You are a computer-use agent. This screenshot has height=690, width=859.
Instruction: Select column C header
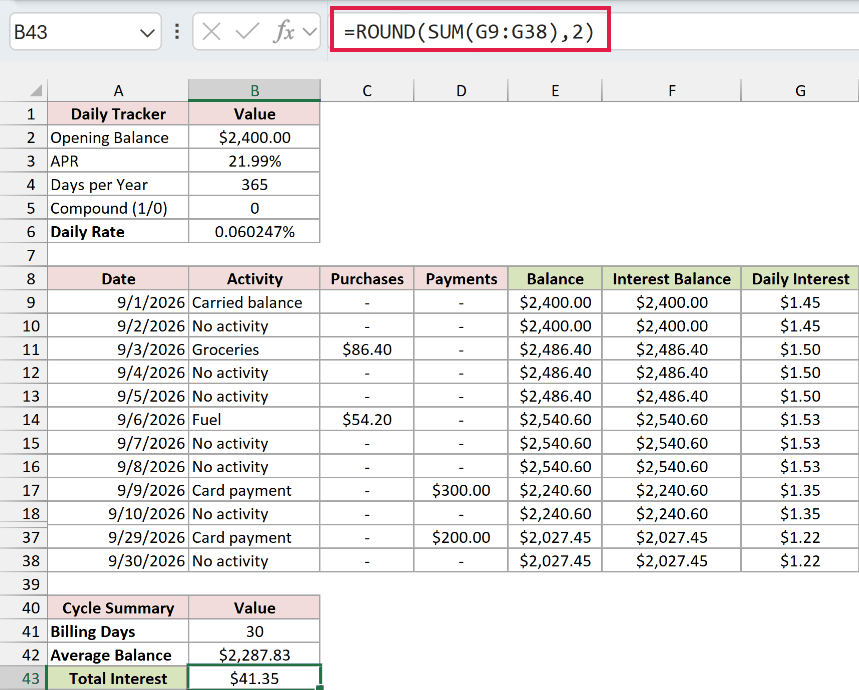pyautogui.click(x=367, y=91)
